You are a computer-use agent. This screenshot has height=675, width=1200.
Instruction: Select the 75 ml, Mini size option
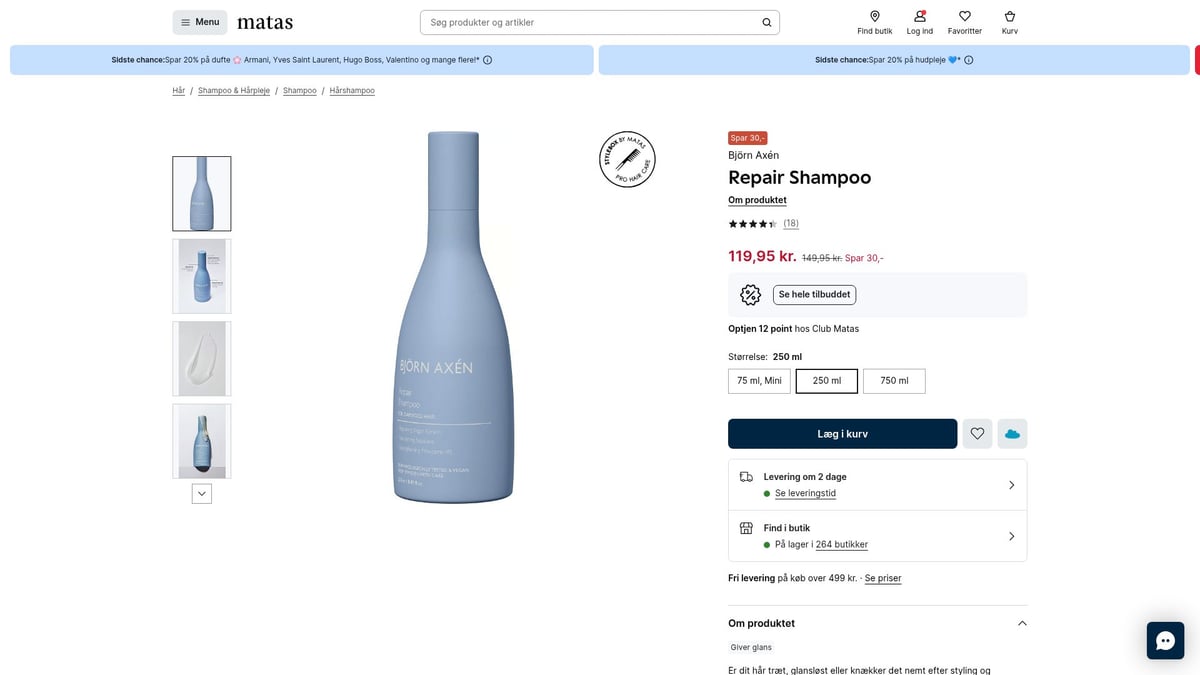click(x=759, y=380)
